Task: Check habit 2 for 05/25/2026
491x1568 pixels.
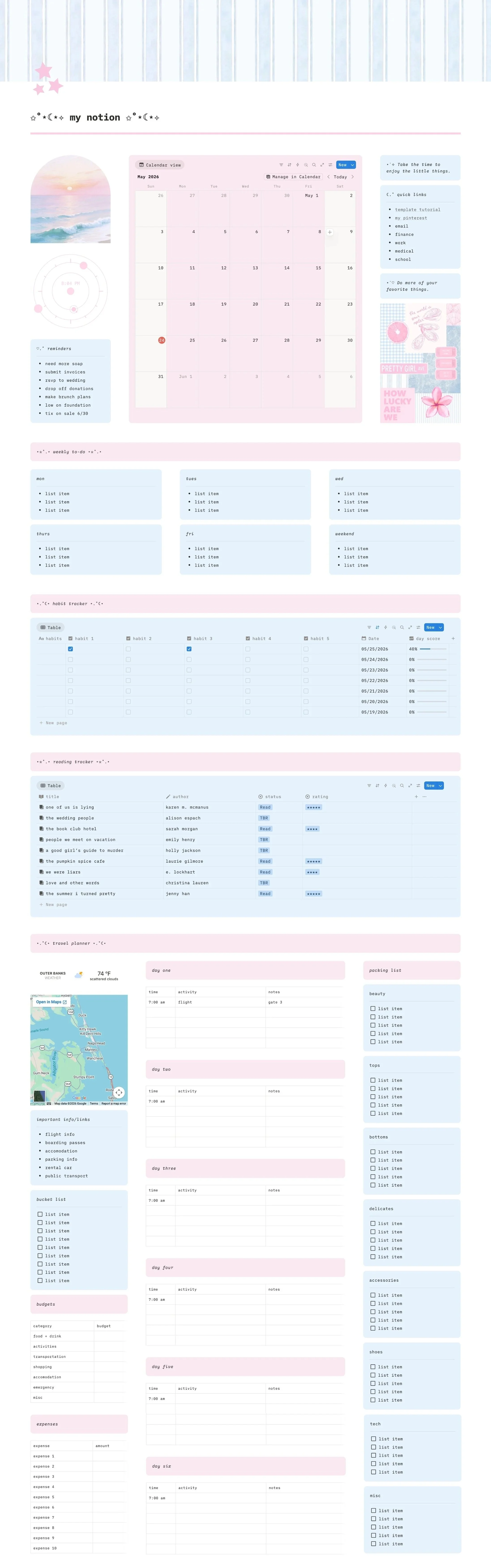Action: (128, 649)
